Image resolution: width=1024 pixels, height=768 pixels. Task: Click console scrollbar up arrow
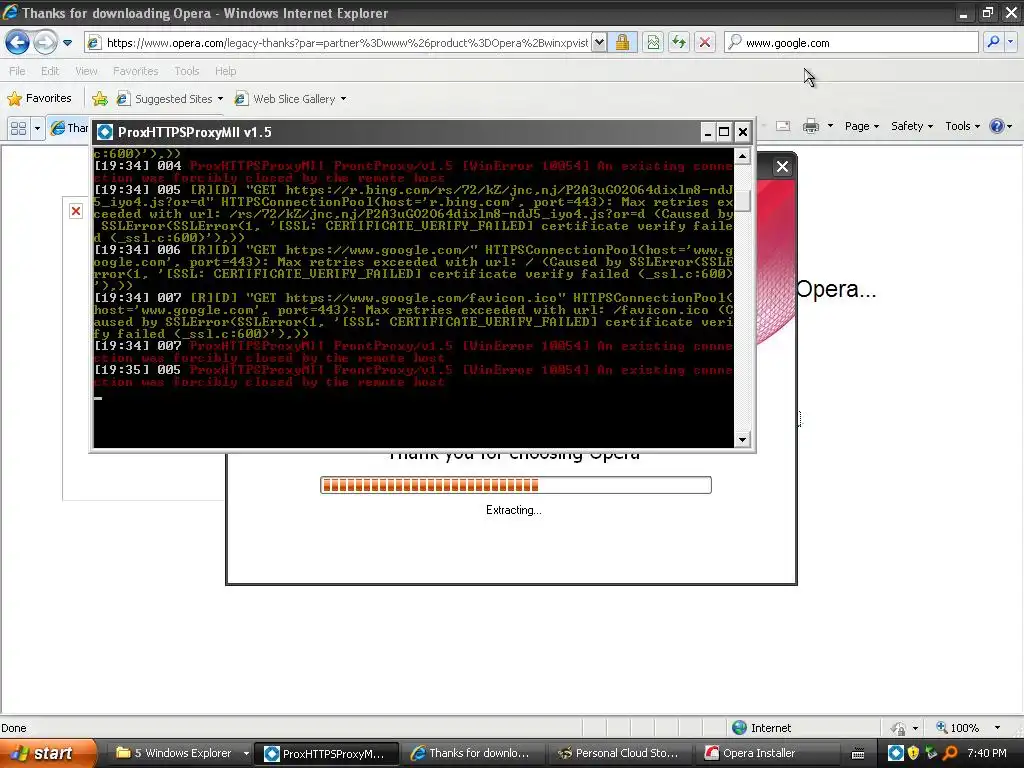(x=742, y=156)
